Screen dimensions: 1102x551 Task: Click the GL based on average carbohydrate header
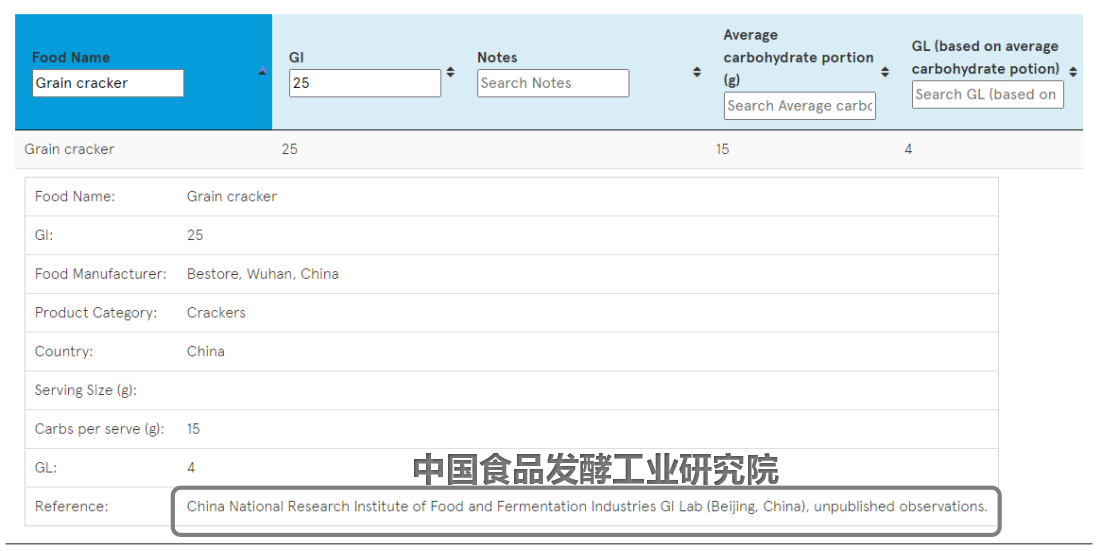tap(985, 57)
